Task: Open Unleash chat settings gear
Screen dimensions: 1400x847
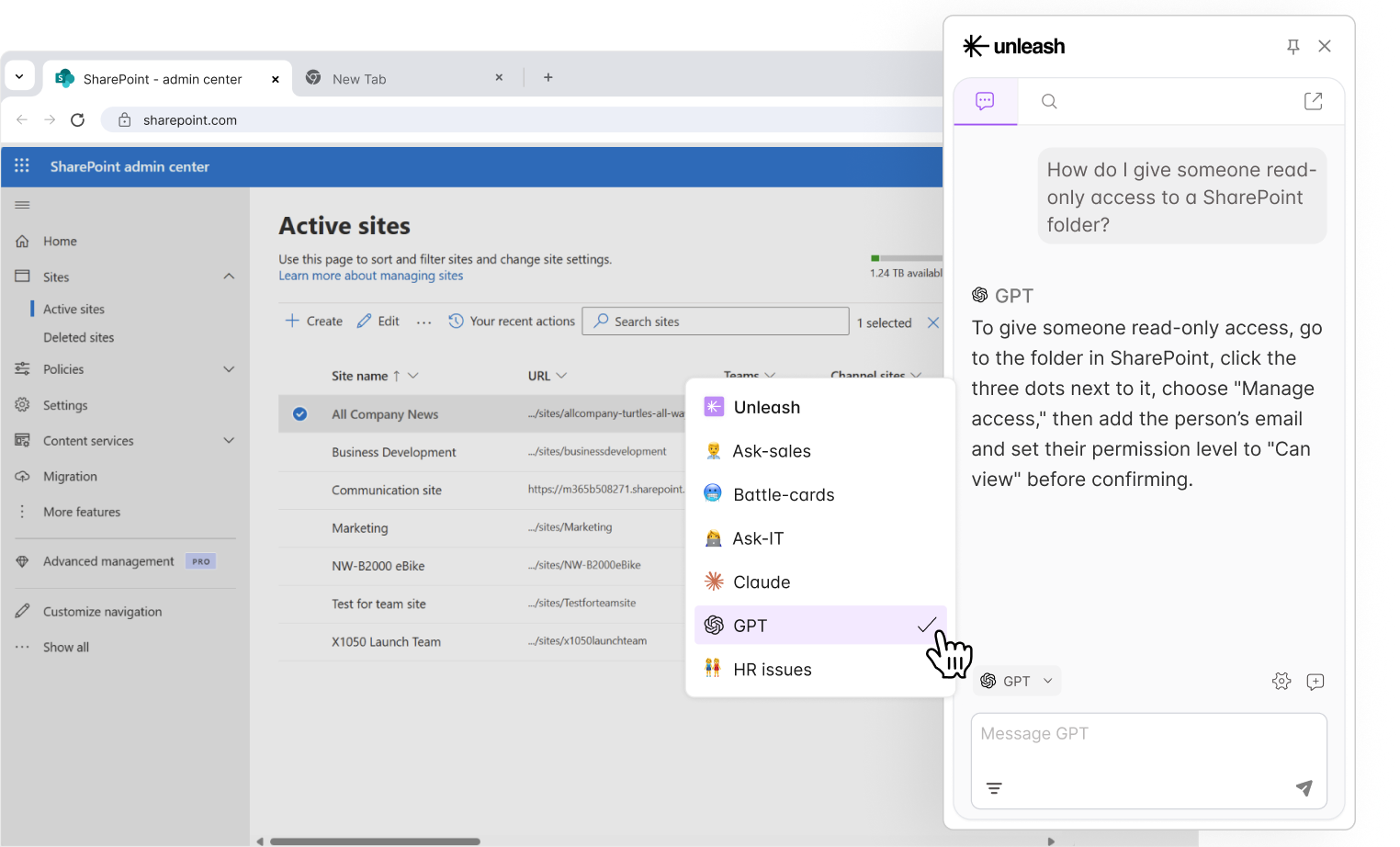Action: tap(1281, 681)
